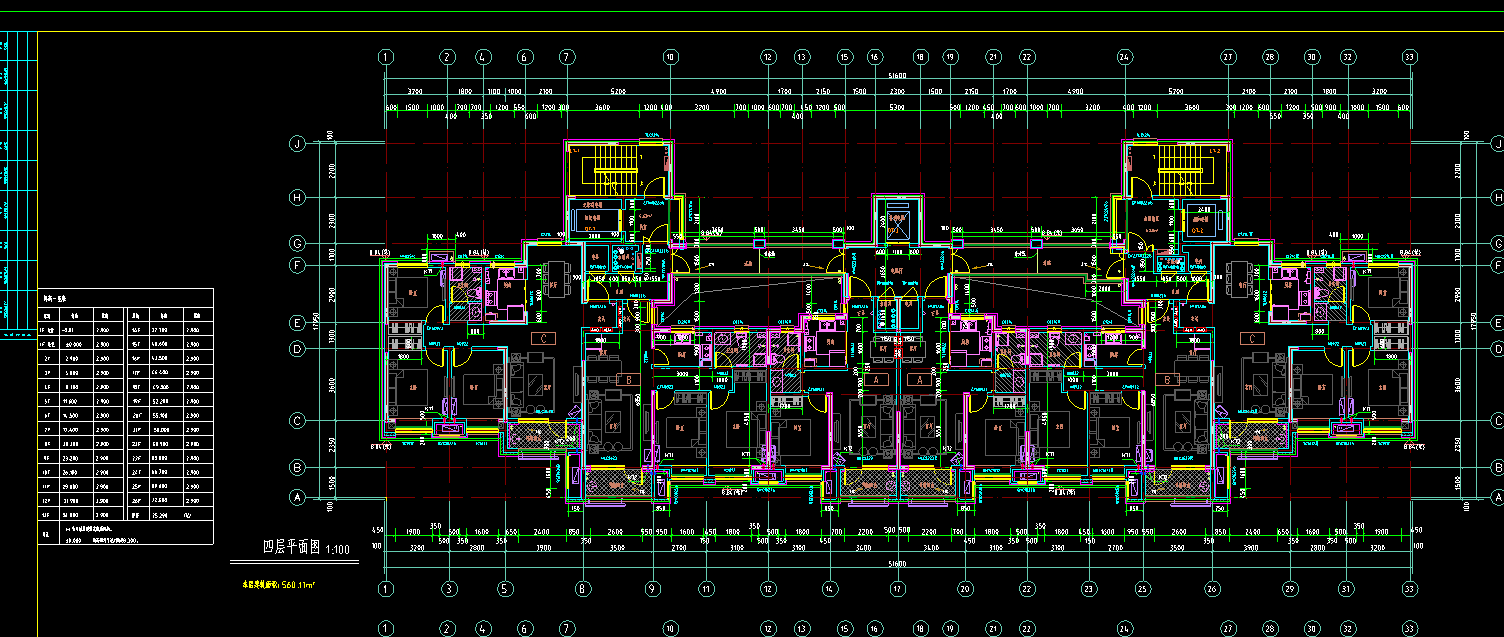Select the floor elevation table on the left
The width and height of the screenshot is (1504, 637).
[x=125, y=416]
